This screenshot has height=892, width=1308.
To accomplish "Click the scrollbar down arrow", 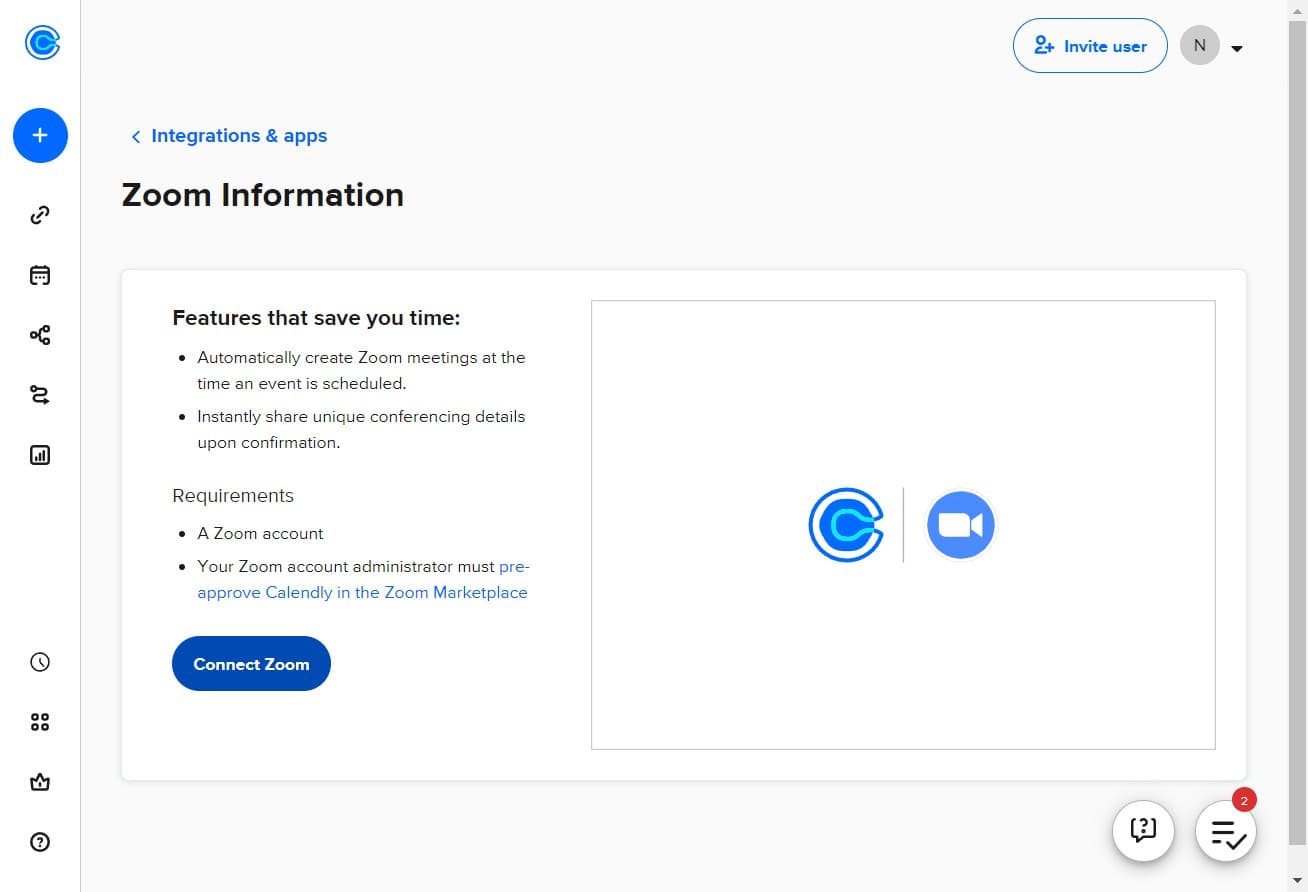I will click(x=1297, y=881).
